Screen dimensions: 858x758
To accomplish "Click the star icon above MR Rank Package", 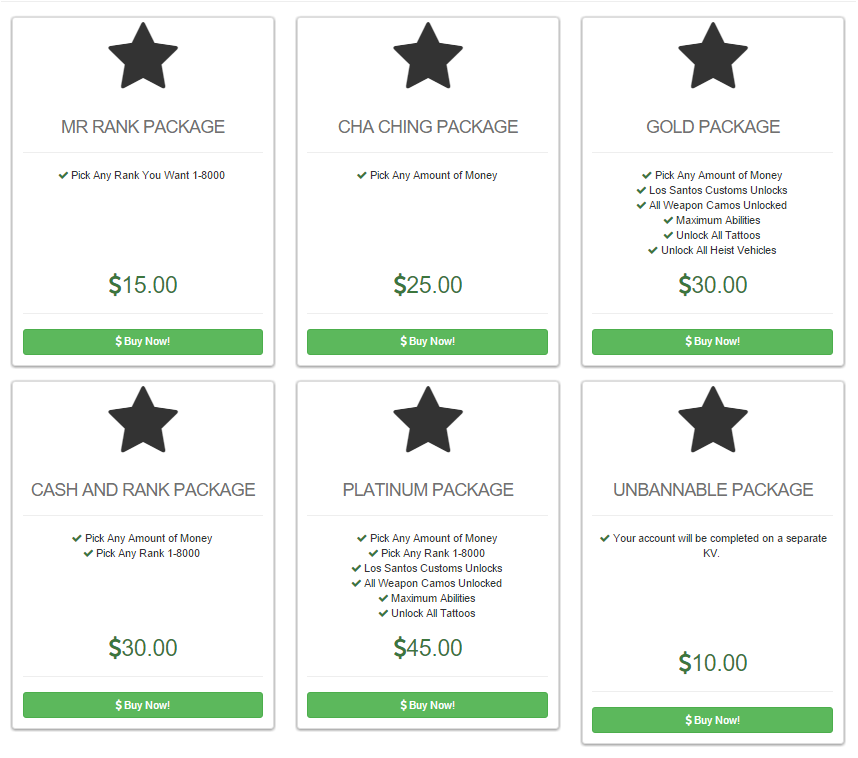I will pyautogui.click(x=143, y=56).
